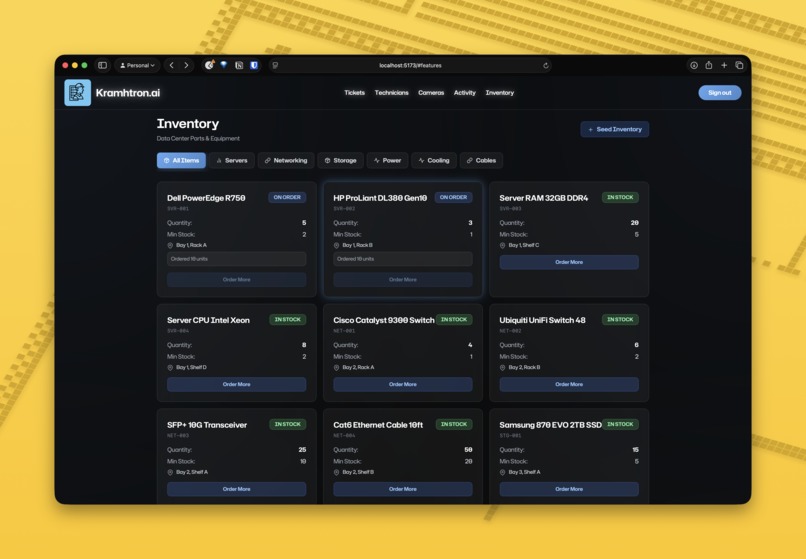This screenshot has width=806, height=559.
Task: Reload the page using refresh icon
Action: tap(545, 65)
